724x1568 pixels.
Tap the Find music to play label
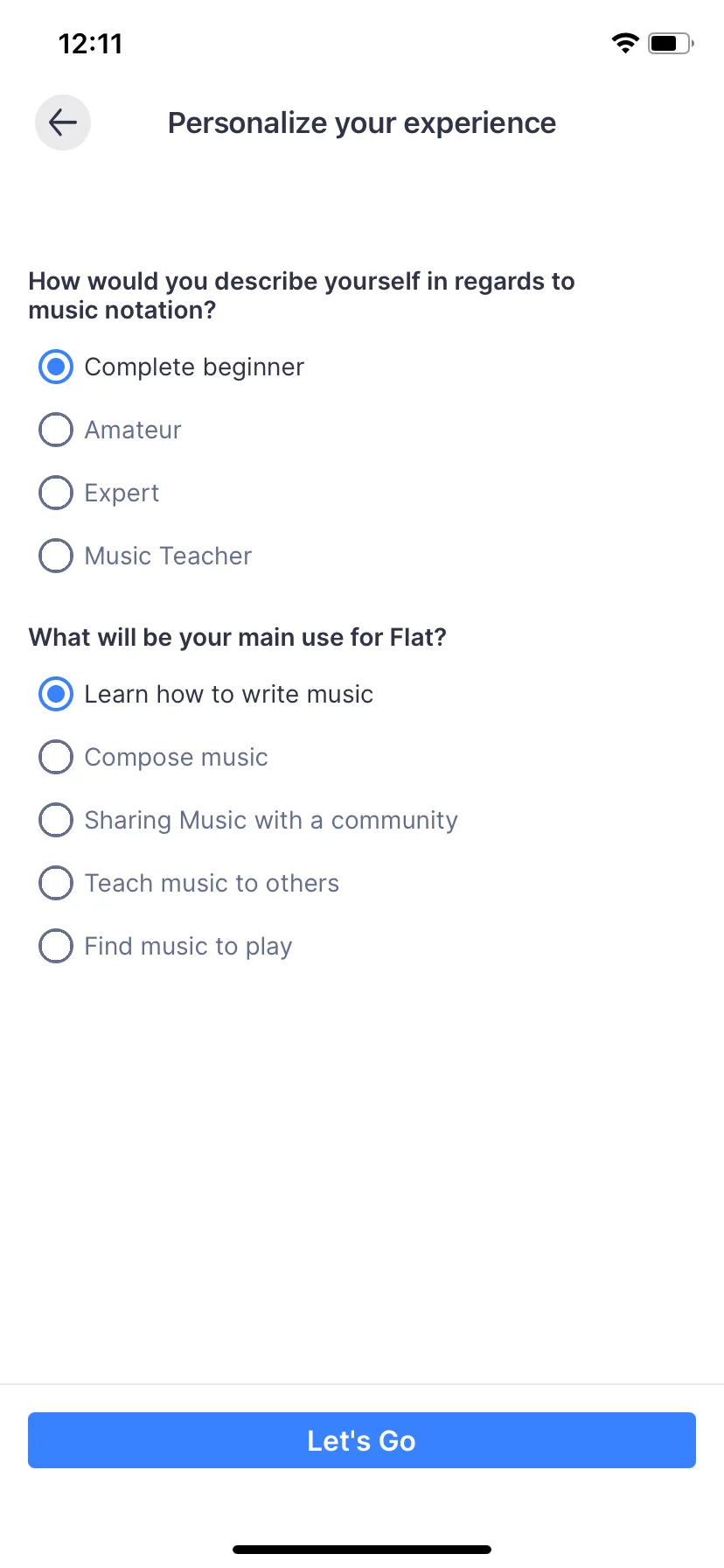188,946
